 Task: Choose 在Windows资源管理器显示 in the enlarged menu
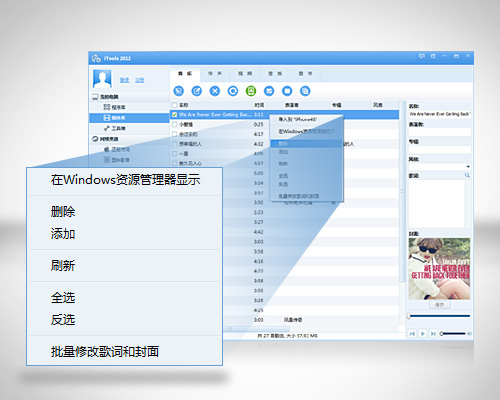[x=125, y=180]
